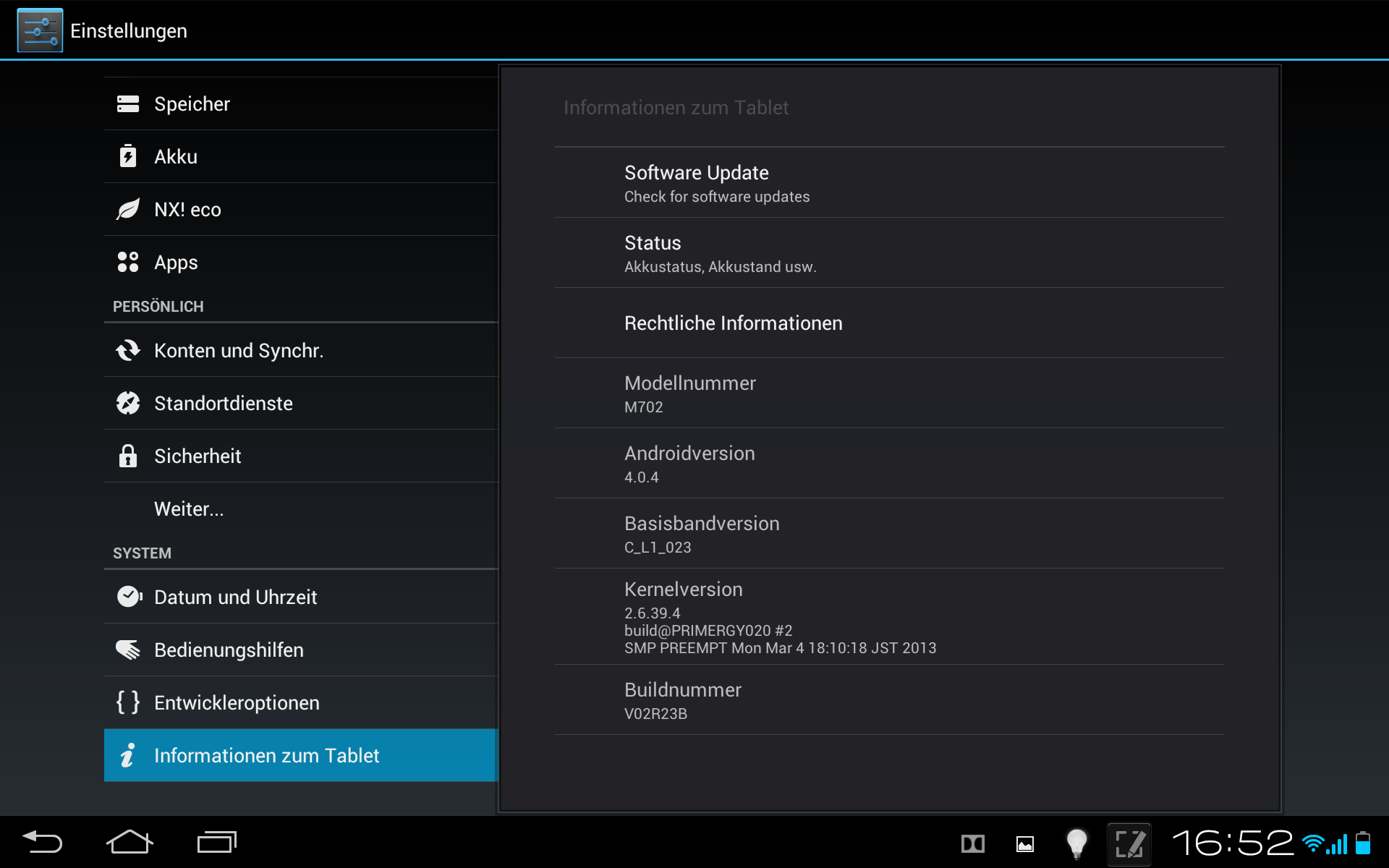Tap the lightbulb icon in system bar
The width and height of the screenshot is (1389, 868).
point(1076,843)
